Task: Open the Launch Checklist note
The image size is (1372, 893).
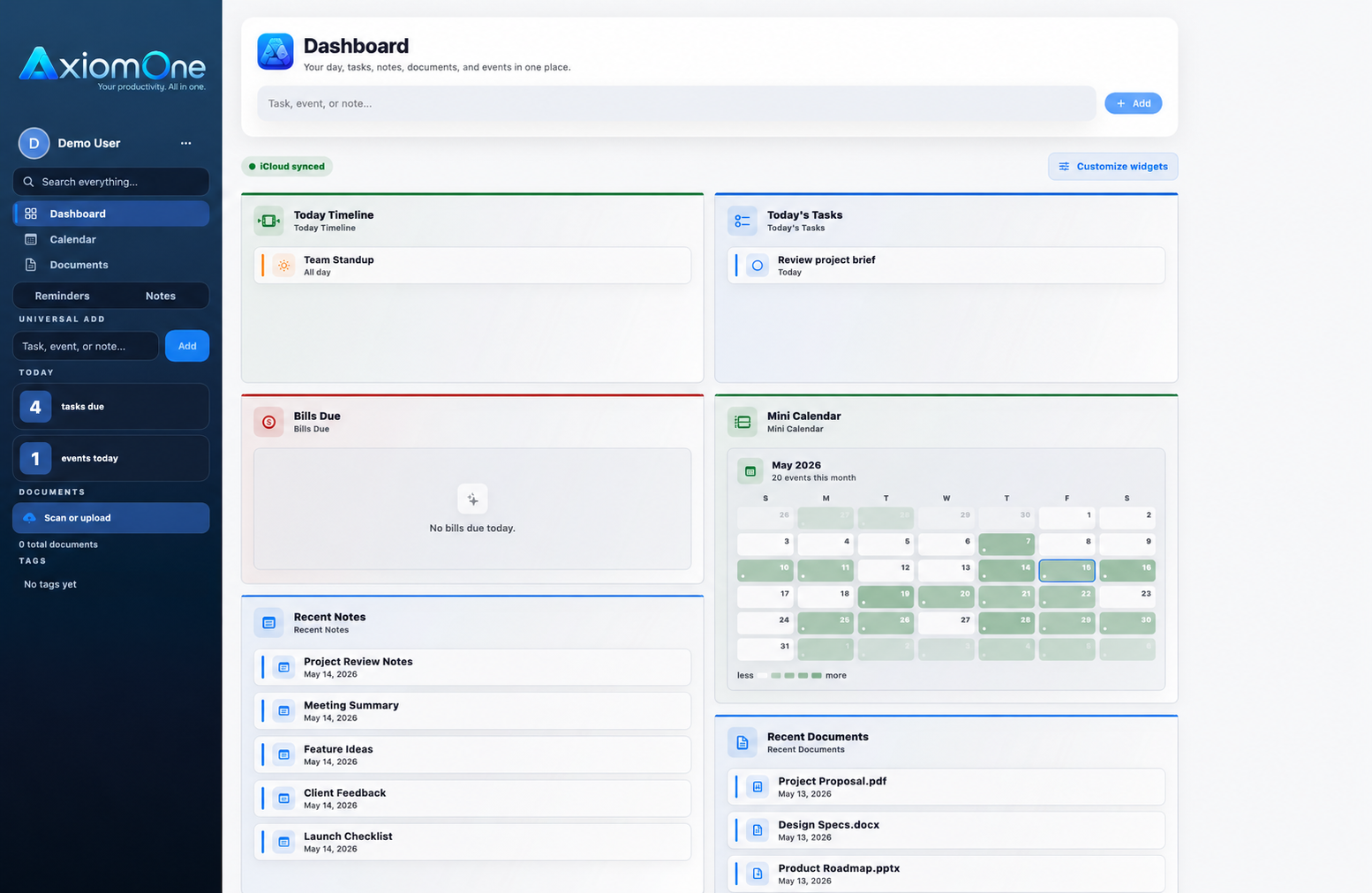Action: 472,842
